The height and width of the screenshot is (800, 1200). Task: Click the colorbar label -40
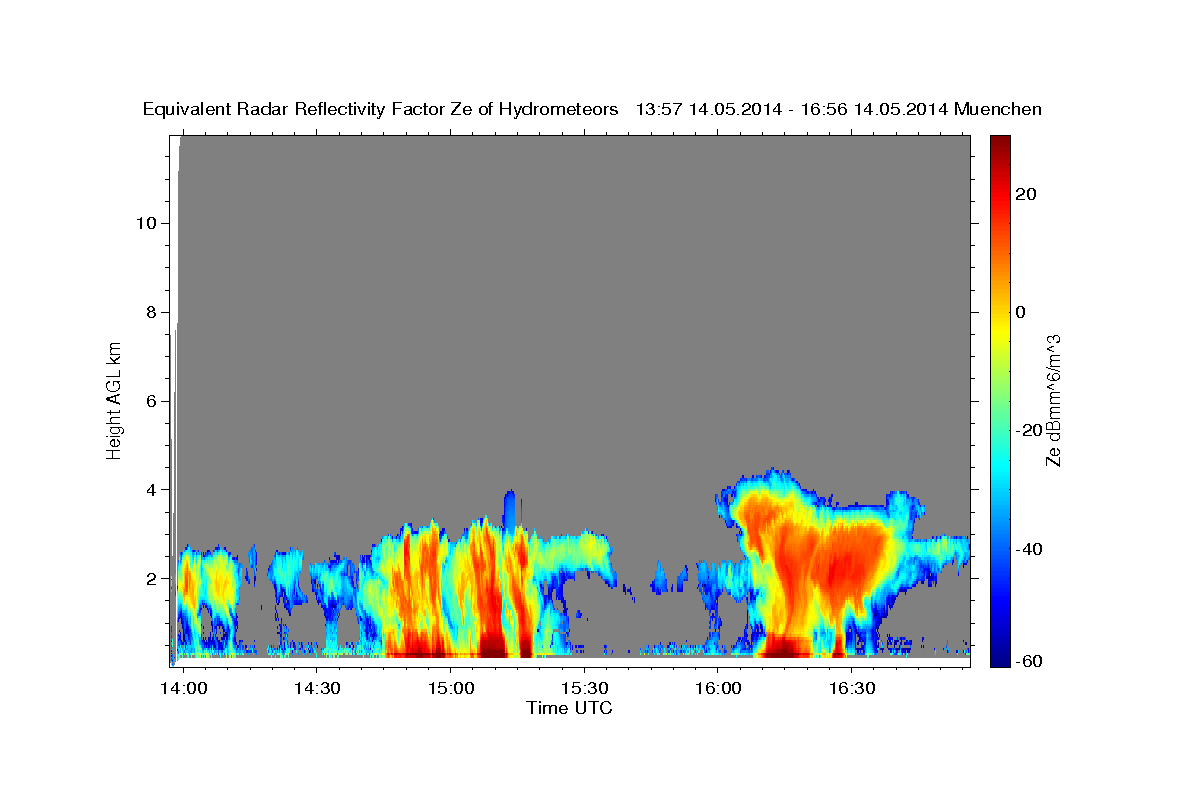(x=1029, y=549)
